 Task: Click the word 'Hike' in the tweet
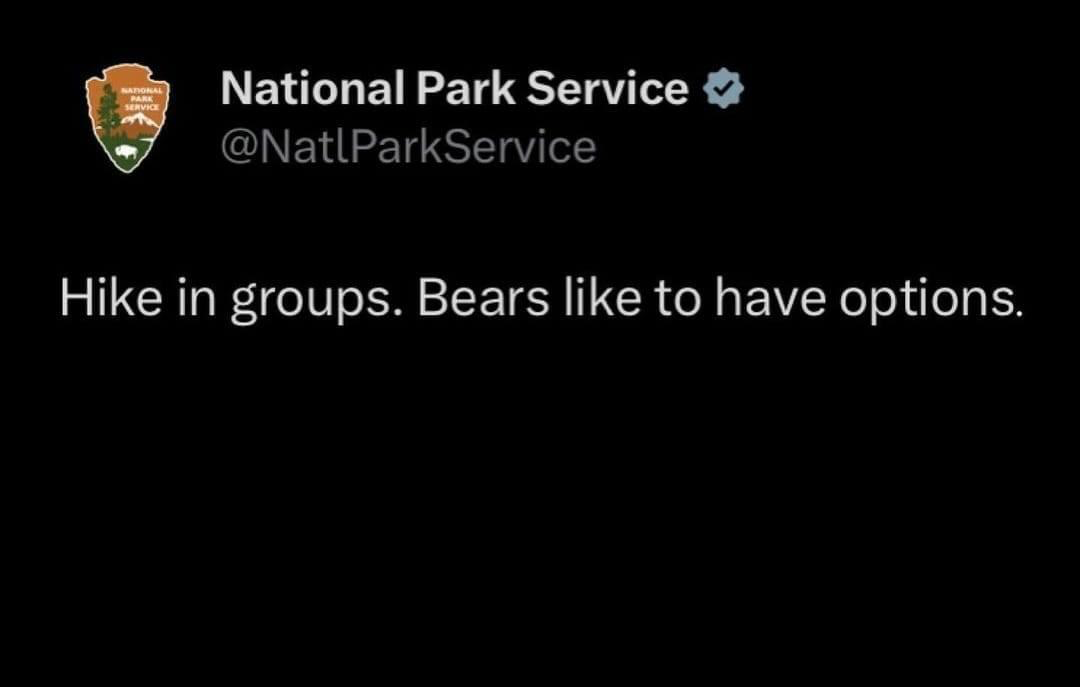[112, 296]
